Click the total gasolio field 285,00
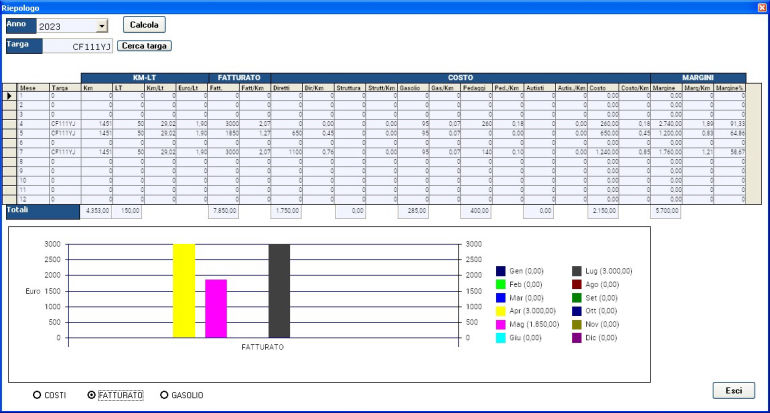The image size is (770, 413). click(x=413, y=211)
